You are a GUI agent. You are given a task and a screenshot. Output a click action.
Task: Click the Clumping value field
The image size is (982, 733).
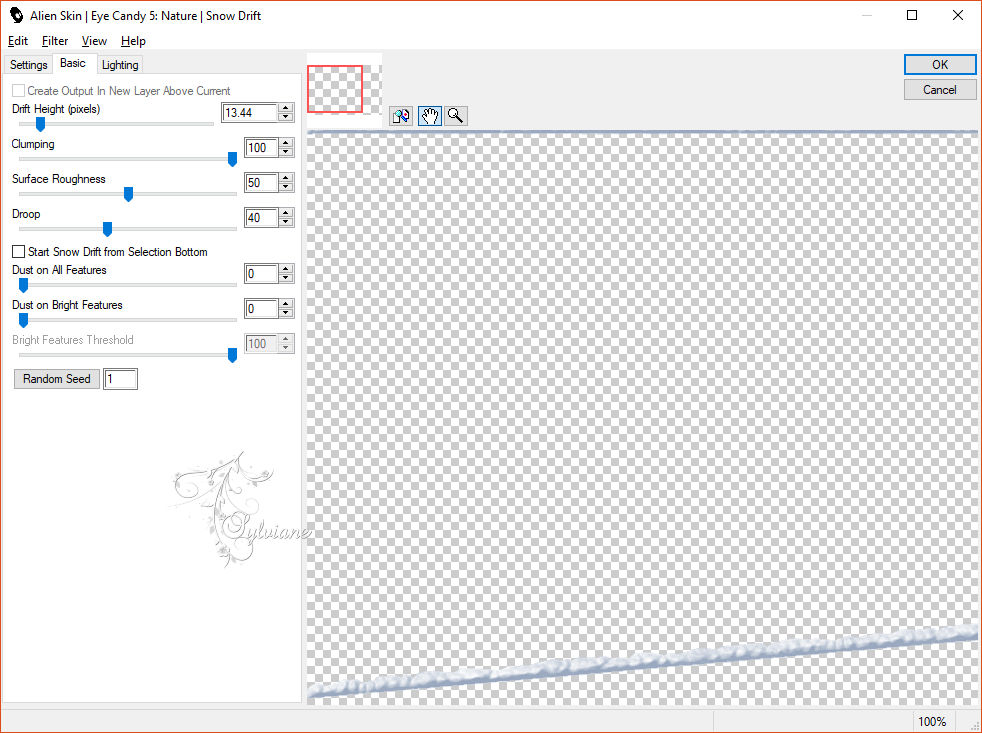tap(261, 148)
